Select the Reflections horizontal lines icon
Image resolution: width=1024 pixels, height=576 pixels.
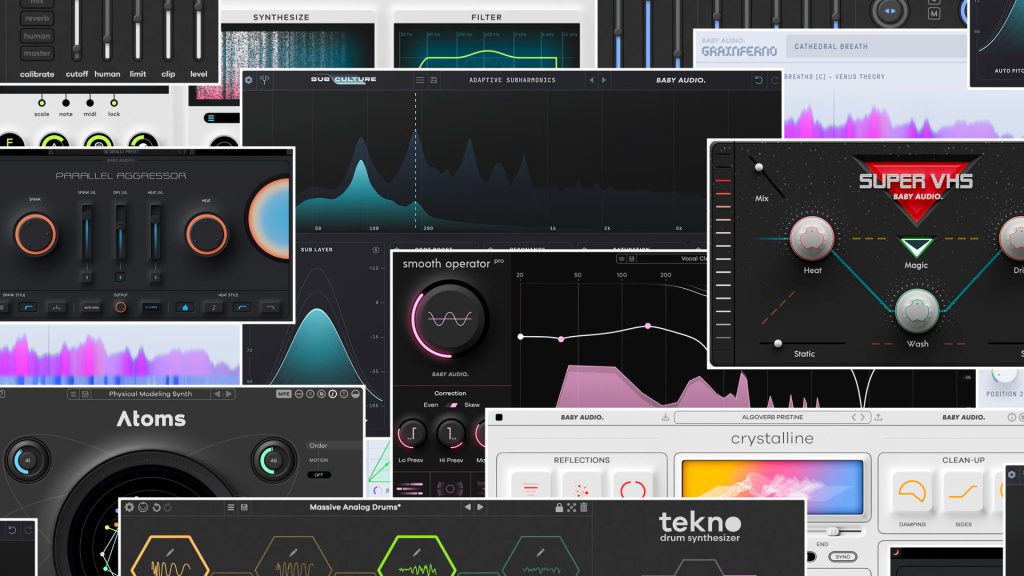click(x=530, y=488)
